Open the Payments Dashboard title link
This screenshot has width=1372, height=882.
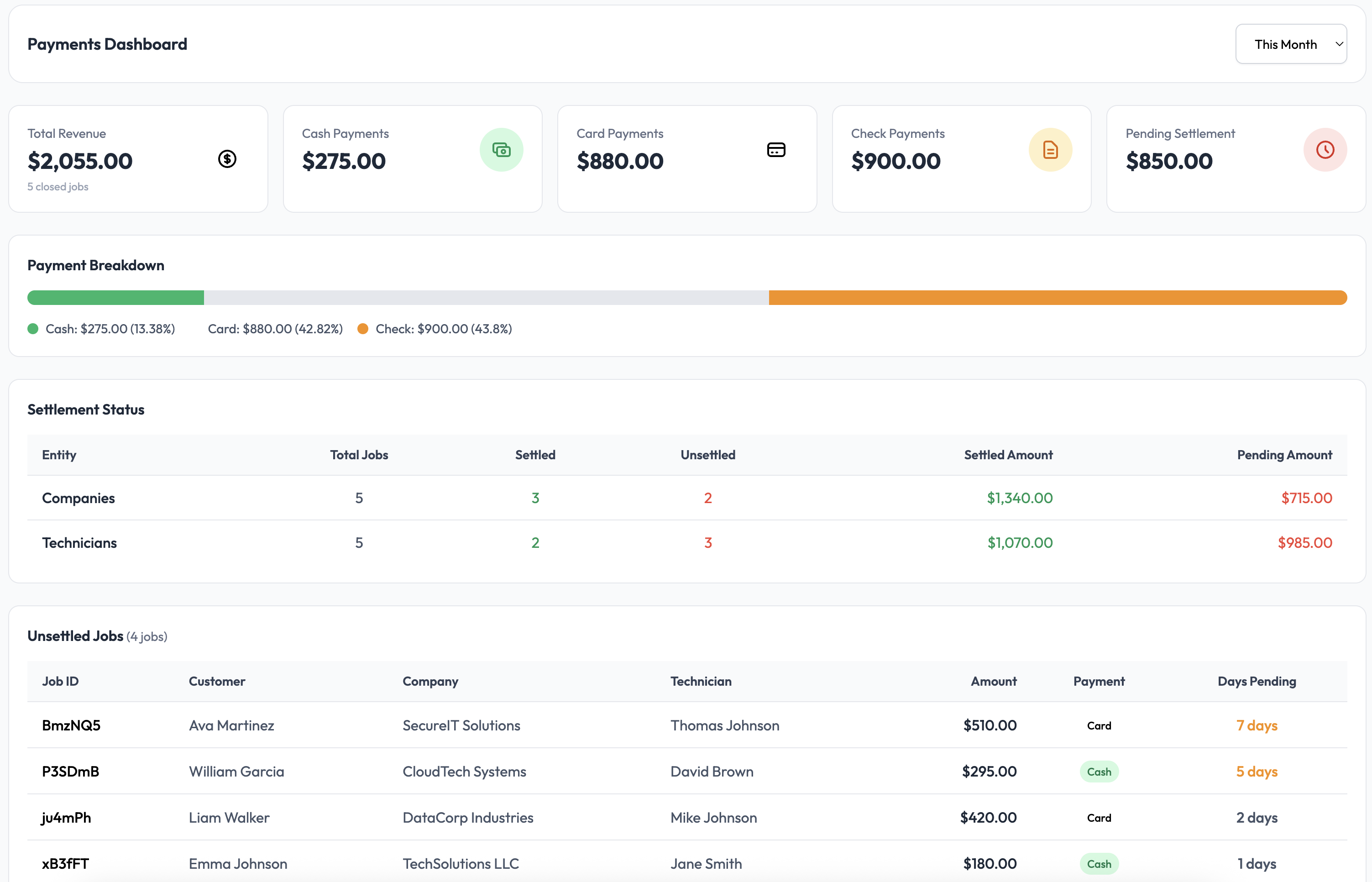[x=107, y=43]
